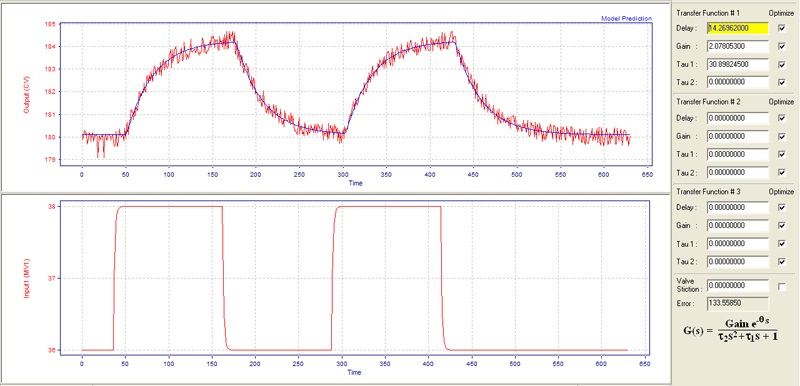Toggle Optimize checkbox for Transfer Function #3 Tau 1
The image size is (800, 386).
(x=782, y=244)
